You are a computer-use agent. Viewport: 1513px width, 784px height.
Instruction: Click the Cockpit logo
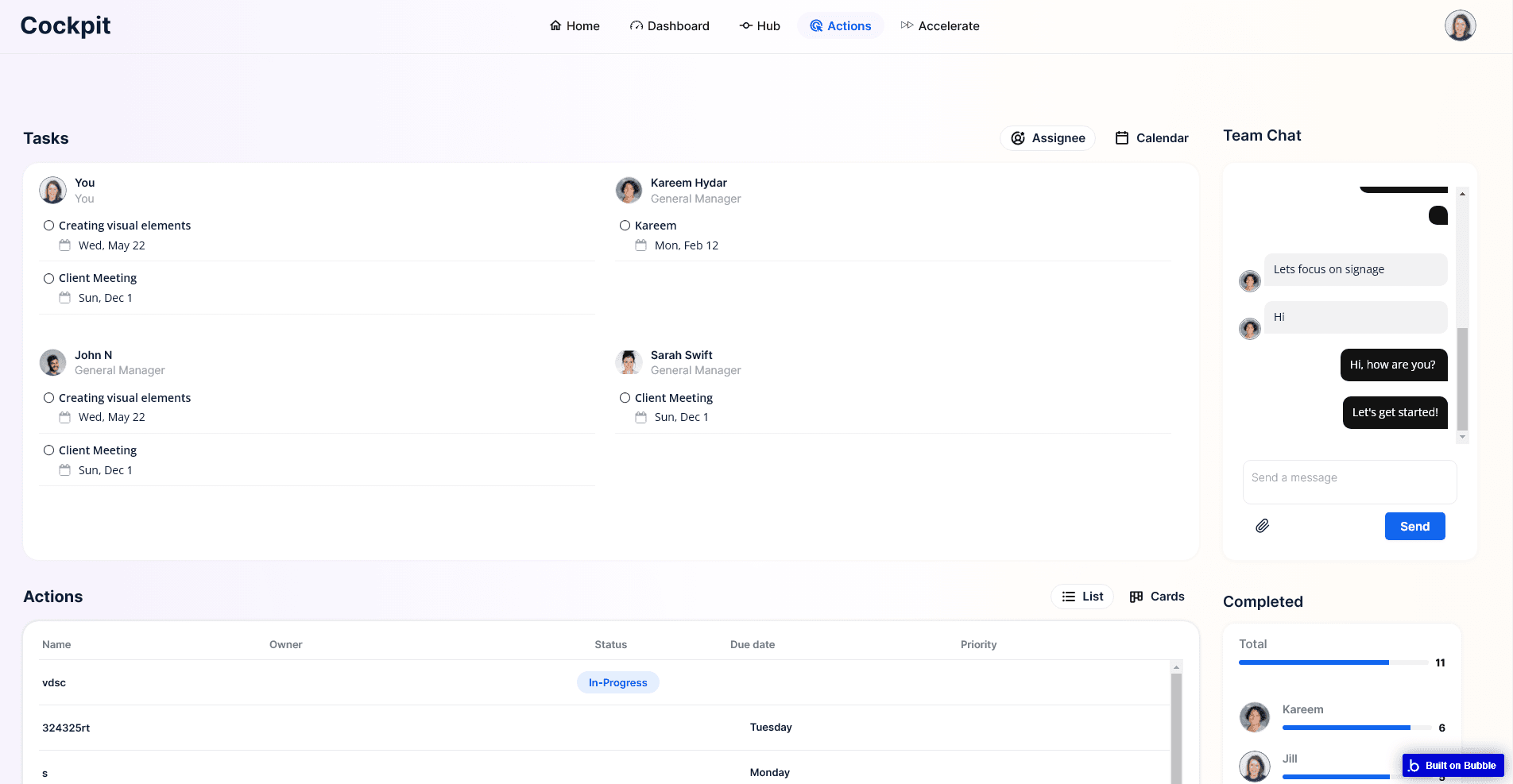click(x=65, y=25)
